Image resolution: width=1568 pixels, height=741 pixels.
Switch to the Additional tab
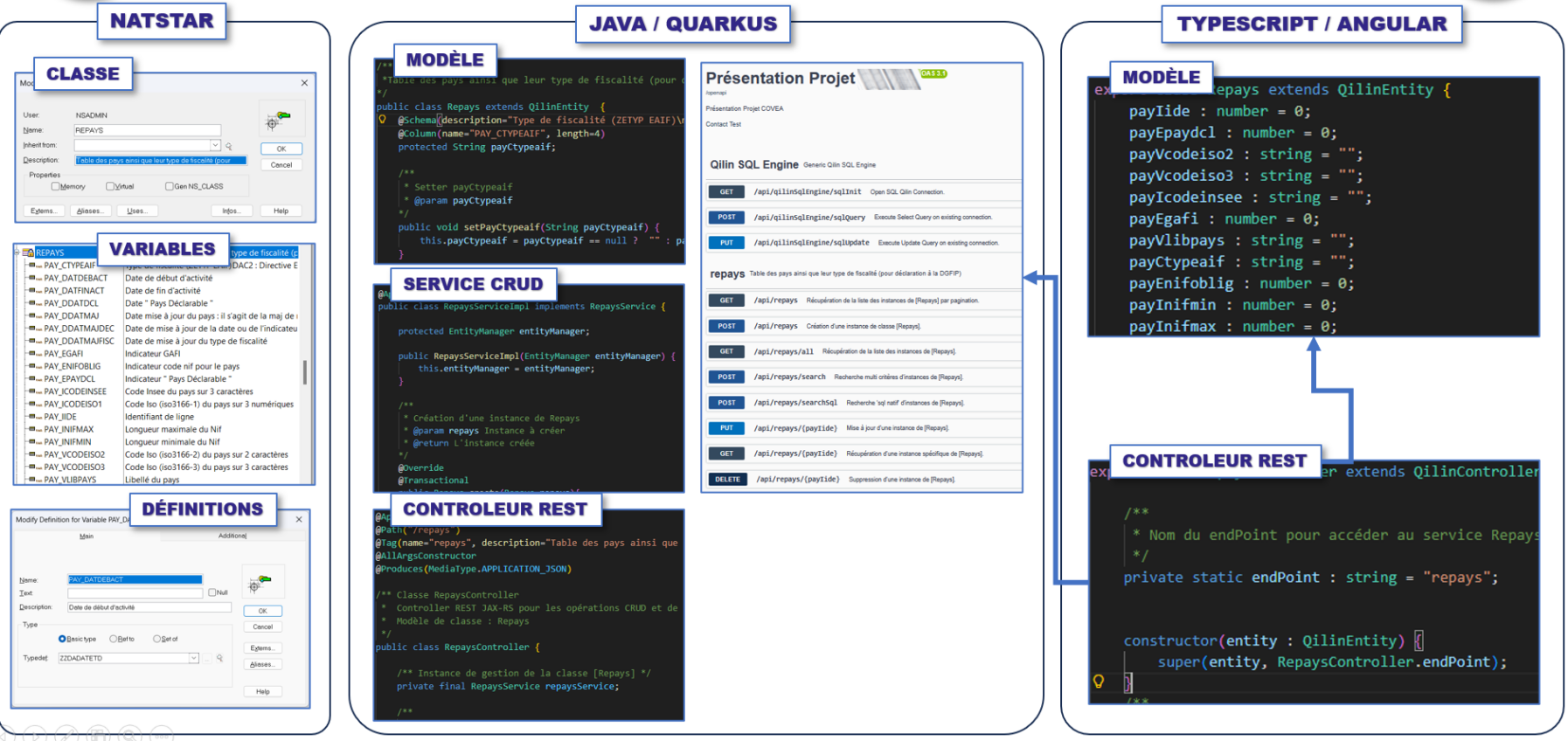click(x=232, y=536)
